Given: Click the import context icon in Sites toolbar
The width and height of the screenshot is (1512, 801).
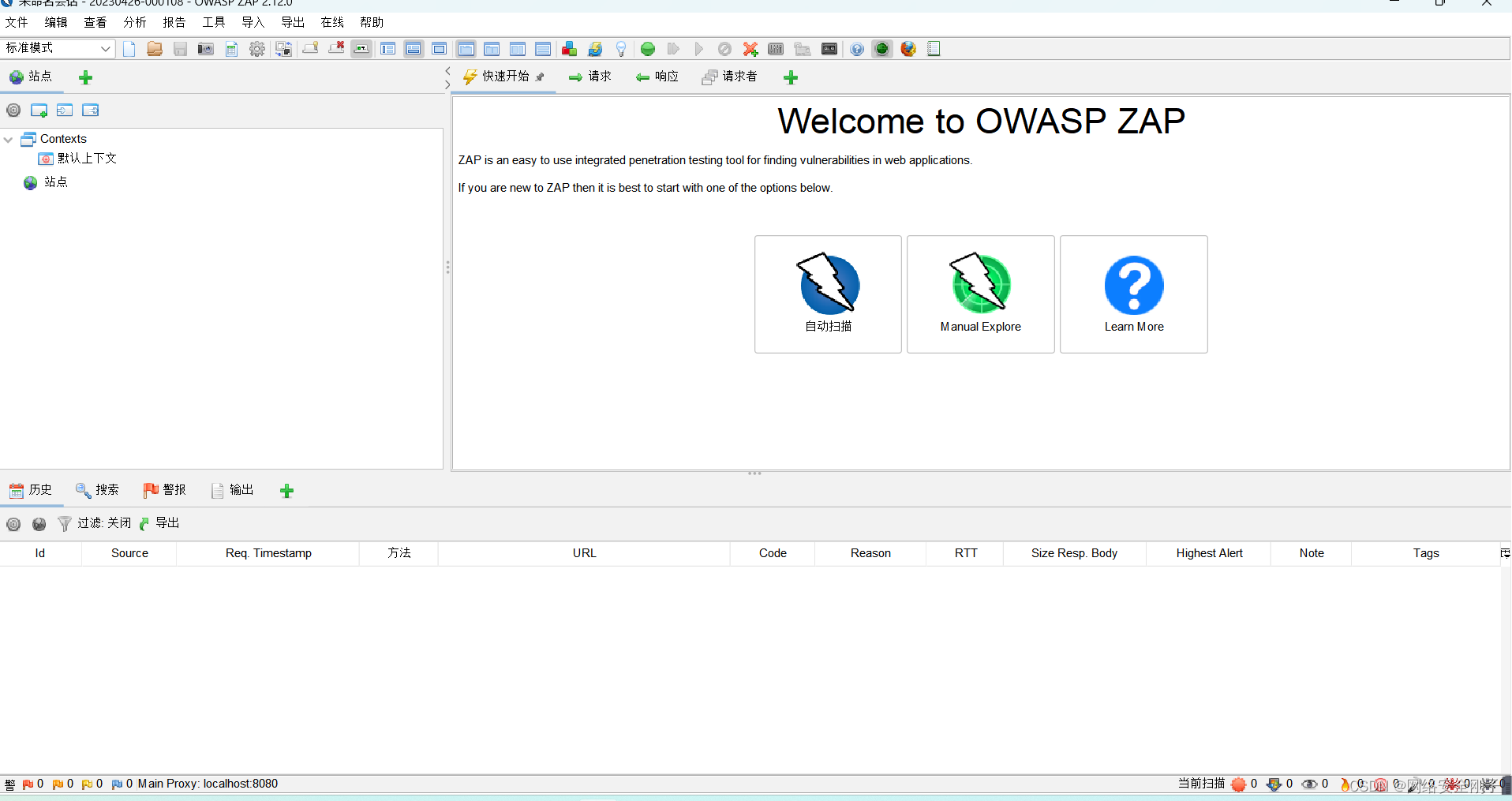Looking at the screenshot, I should pyautogui.click(x=65, y=110).
